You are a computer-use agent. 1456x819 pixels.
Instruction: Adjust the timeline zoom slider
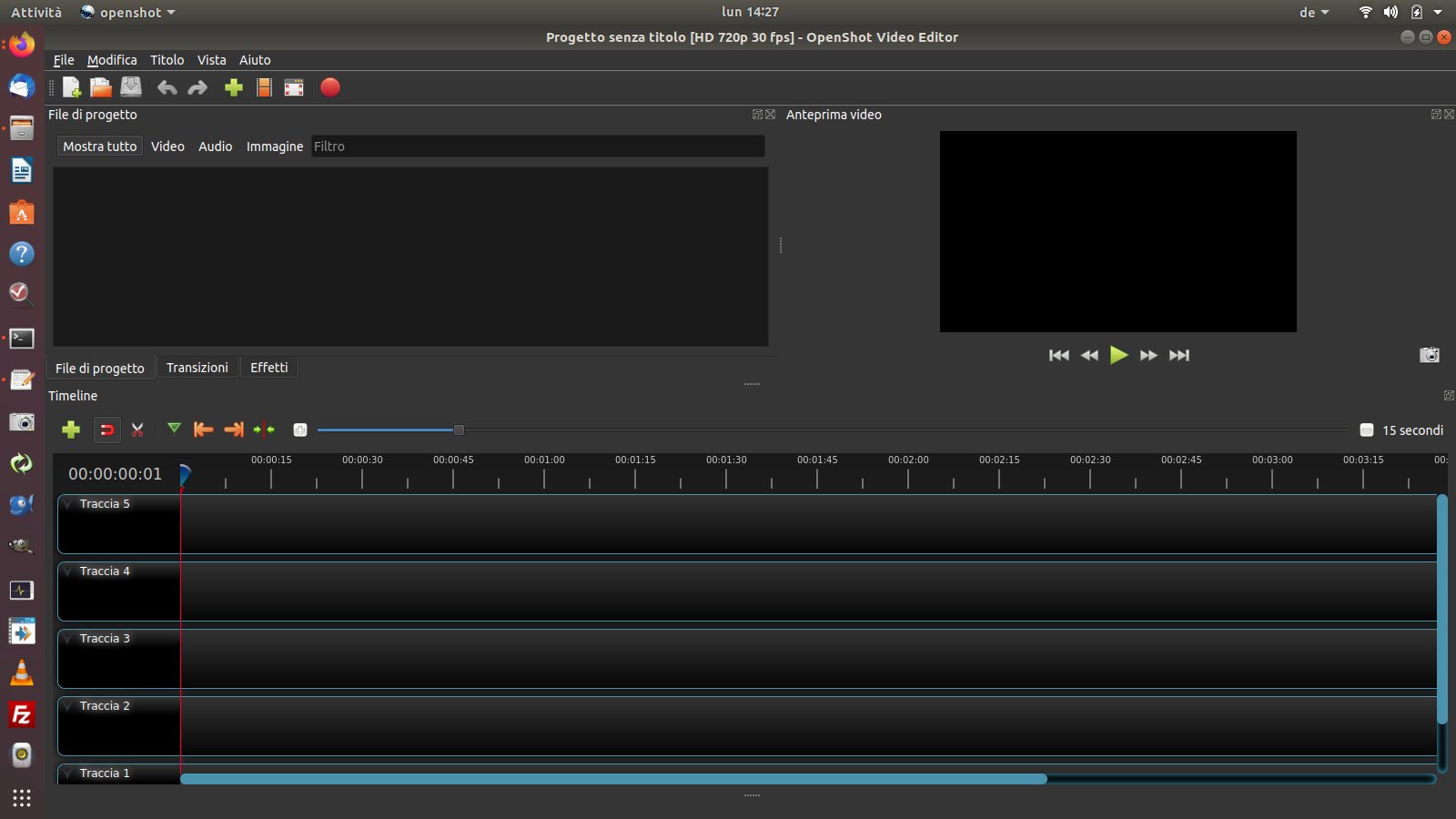click(460, 429)
